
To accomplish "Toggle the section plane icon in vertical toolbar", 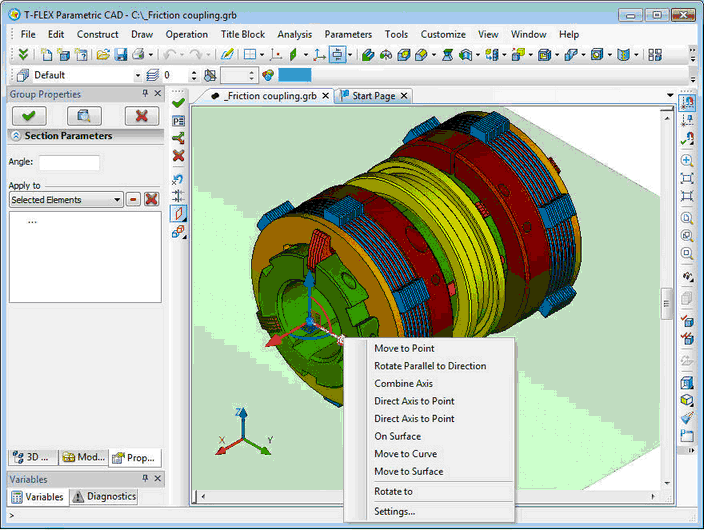I will 179,214.
